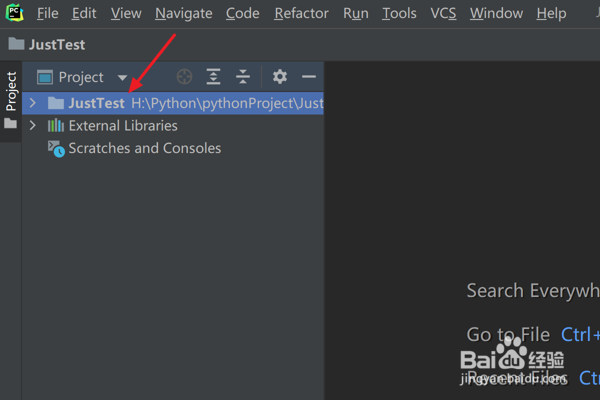
Task: Open Project panel gear settings
Action: tap(280, 77)
